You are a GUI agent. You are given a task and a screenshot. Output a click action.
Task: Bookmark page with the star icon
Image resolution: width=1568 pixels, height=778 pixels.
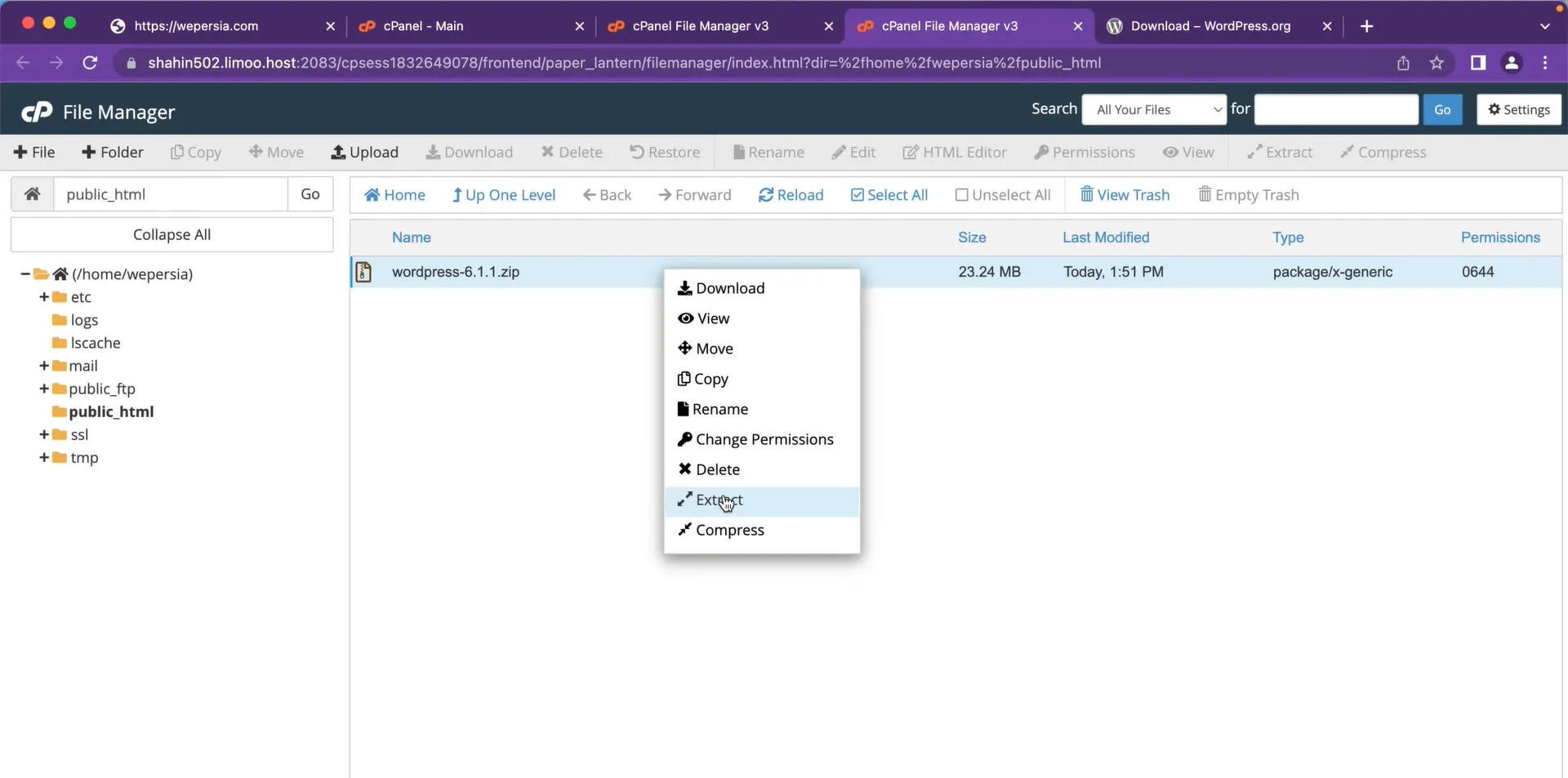coord(1437,63)
